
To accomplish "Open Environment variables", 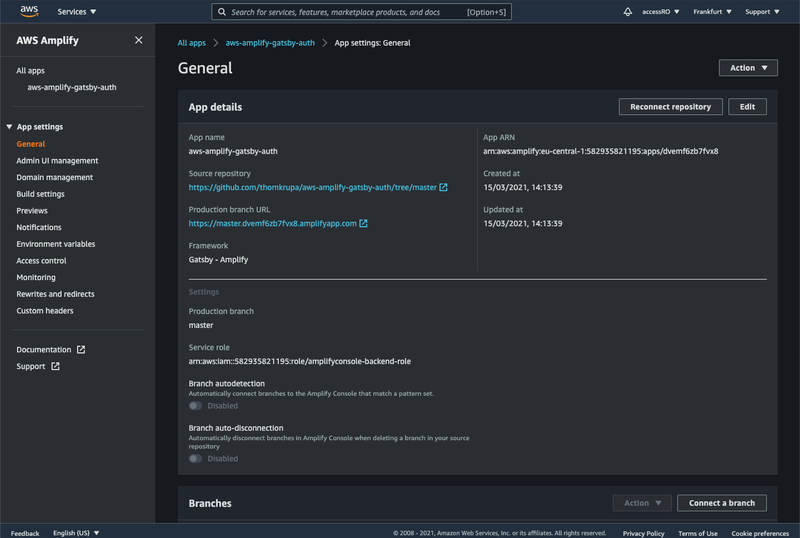I will (56, 244).
